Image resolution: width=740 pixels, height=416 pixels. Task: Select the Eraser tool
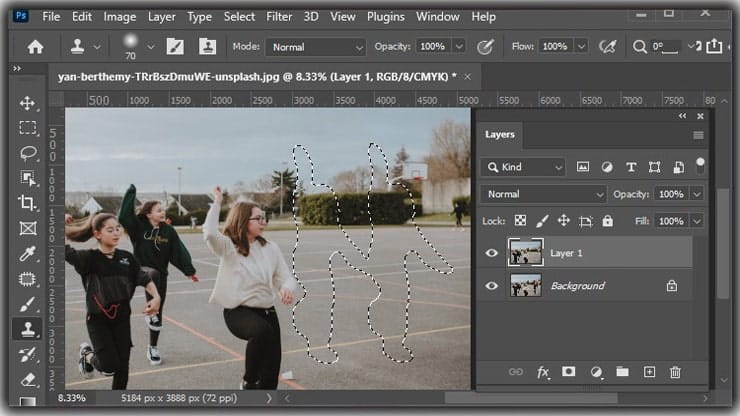pos(27,380)
